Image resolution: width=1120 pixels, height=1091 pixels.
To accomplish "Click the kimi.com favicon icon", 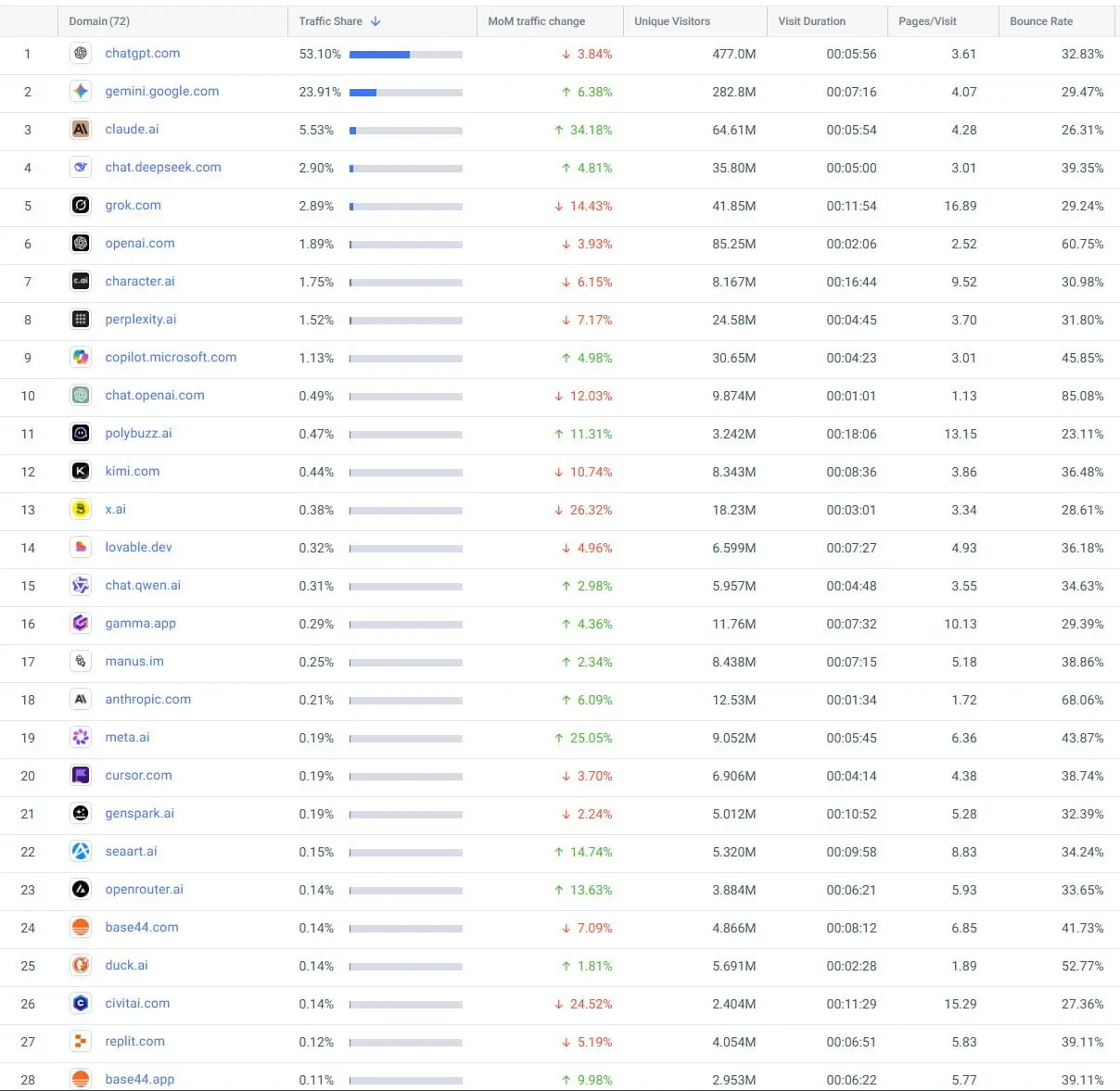I will click(x=81, y=472).
